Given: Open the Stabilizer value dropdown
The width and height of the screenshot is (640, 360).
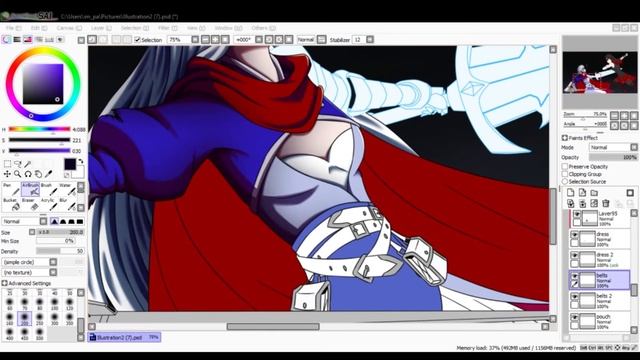Looking at the screenshot, I should point(370,40).
